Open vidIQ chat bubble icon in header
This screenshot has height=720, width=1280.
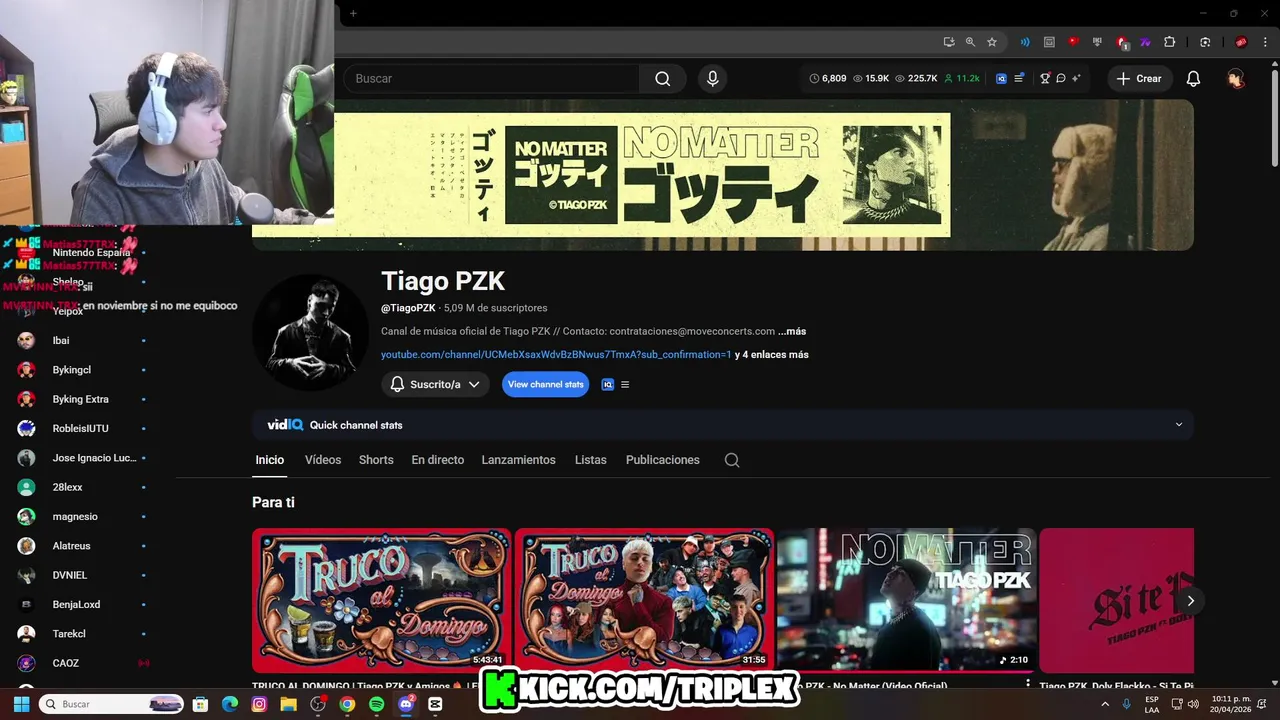click(x=1061, y=78)
